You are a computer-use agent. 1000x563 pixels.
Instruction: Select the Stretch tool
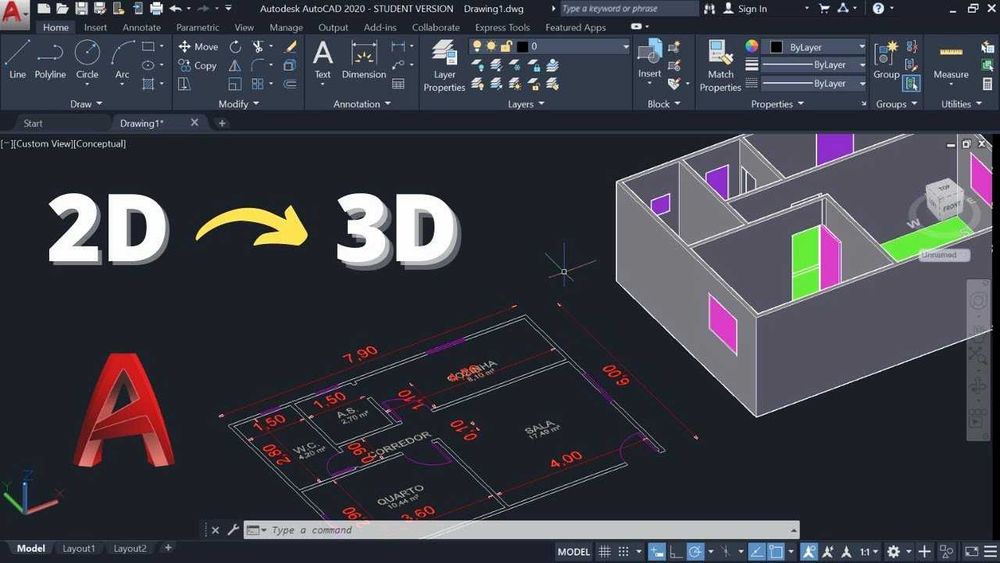pyautogui.click(x=184, y=84)
